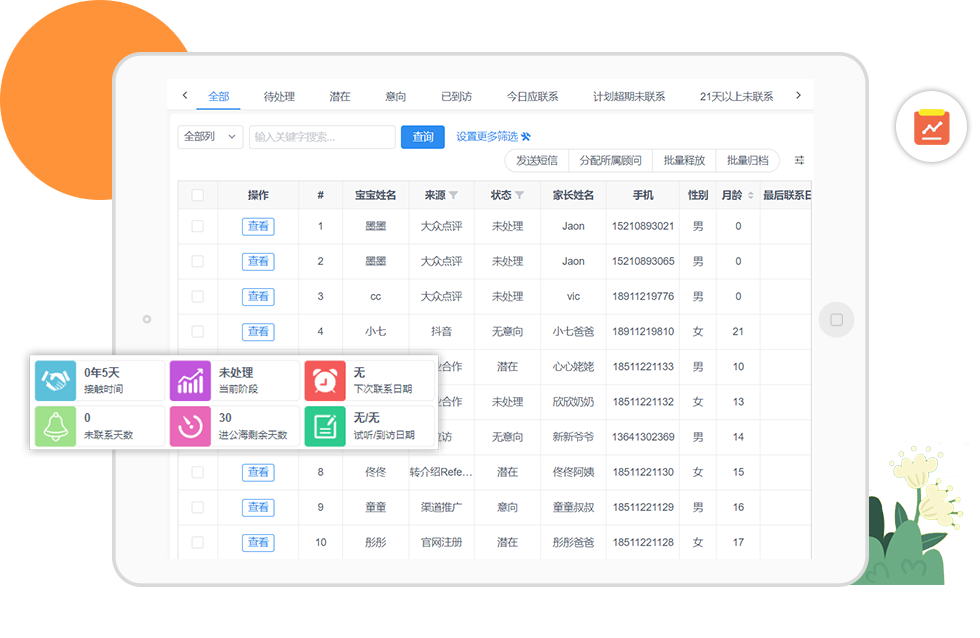980x638 pixels.
Task: Focus the keyword search input field
Action: coord(322,137)
